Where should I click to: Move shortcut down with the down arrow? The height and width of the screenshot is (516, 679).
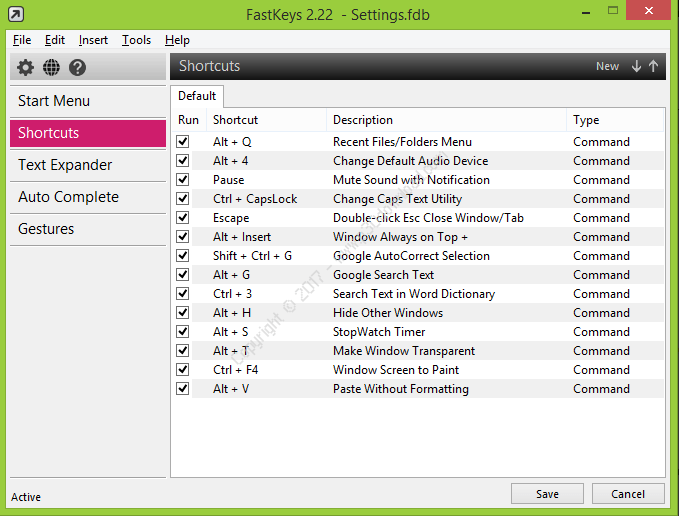click(x=636, y=66)
